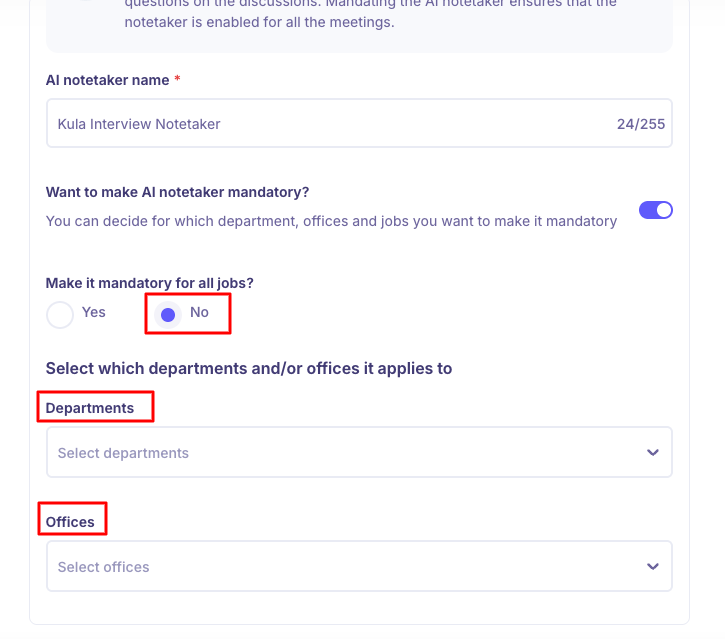
Task: Click the "Yes" option label text
Action: coord(94,312)
